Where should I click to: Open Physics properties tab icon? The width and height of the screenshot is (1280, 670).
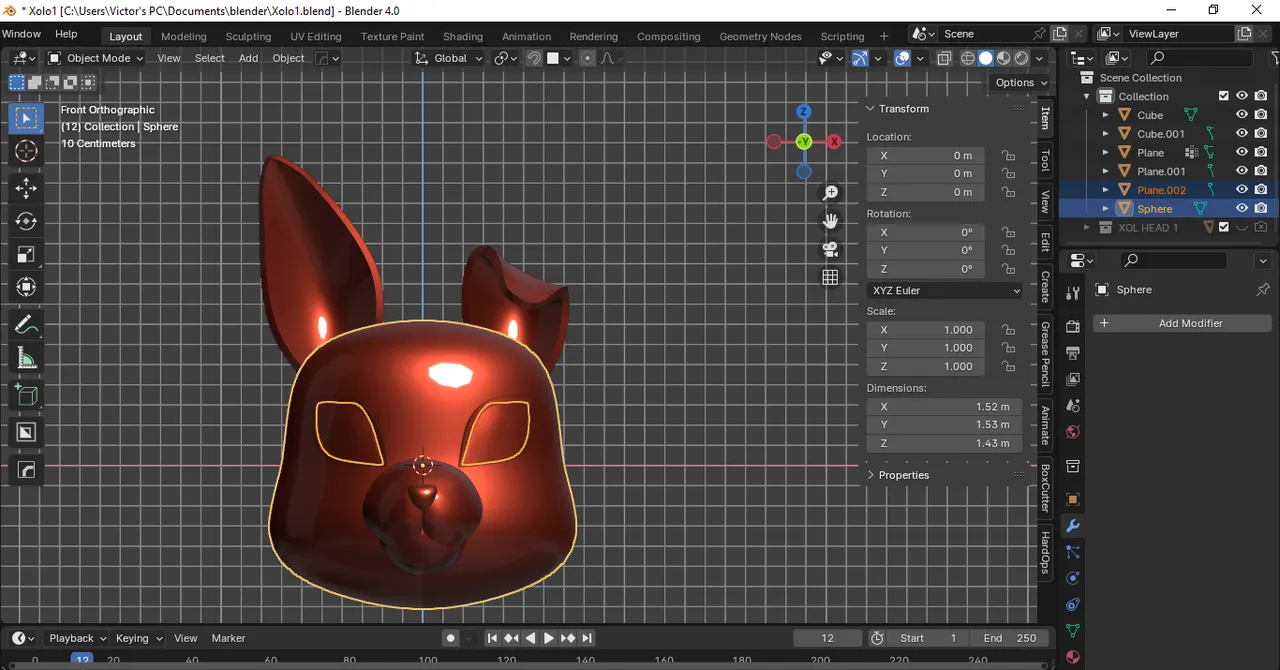click(x=1073, y=578)
